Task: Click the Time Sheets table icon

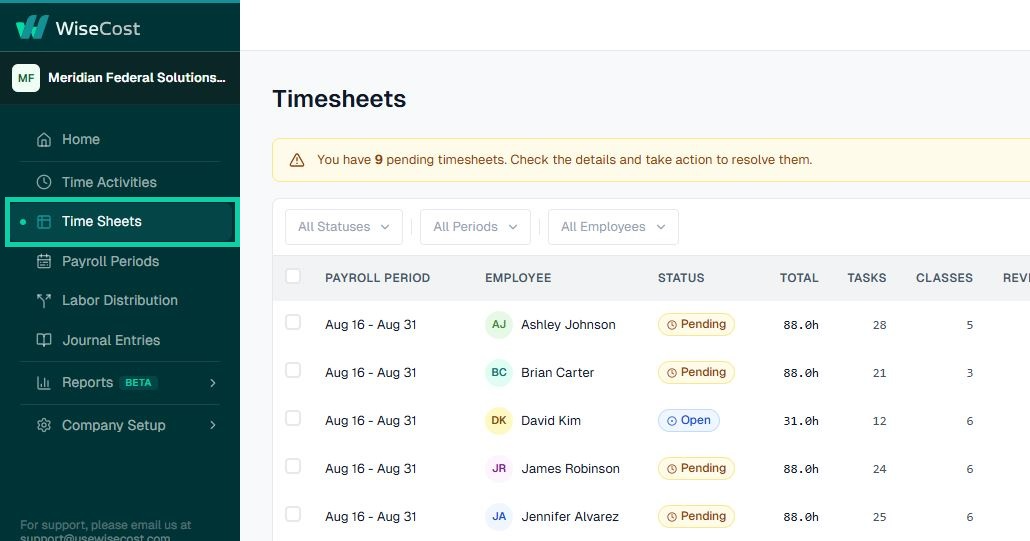Action: click(44, 222)
